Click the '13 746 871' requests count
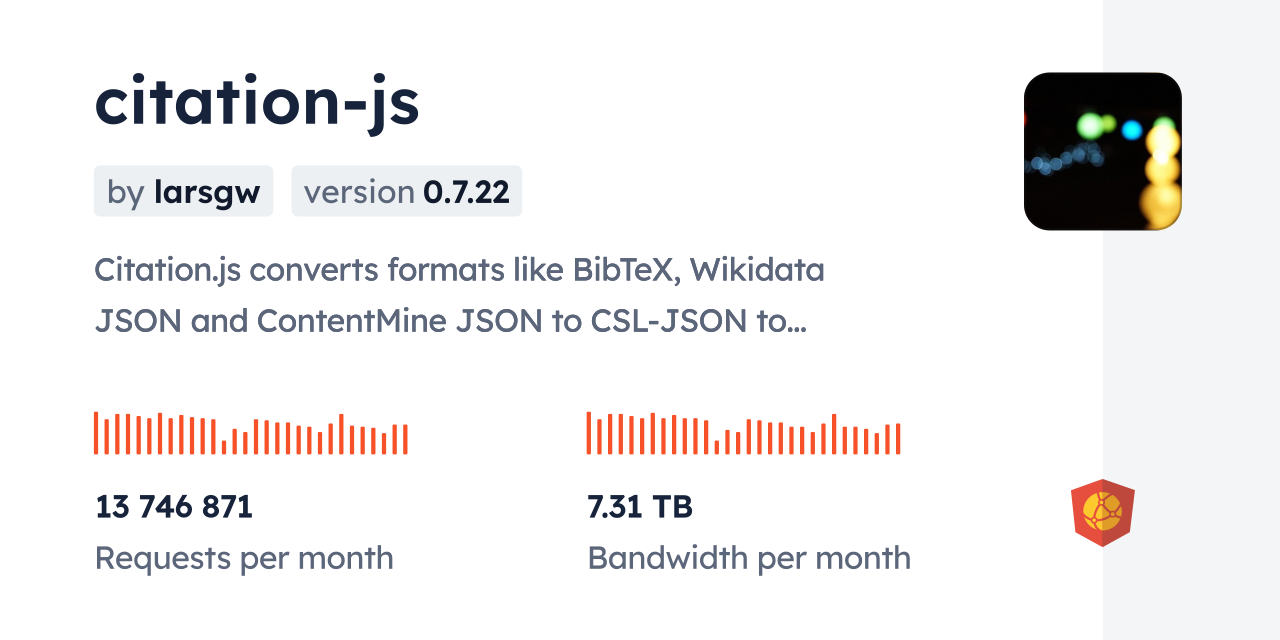The image size is (1280, 640). (174, 507)
